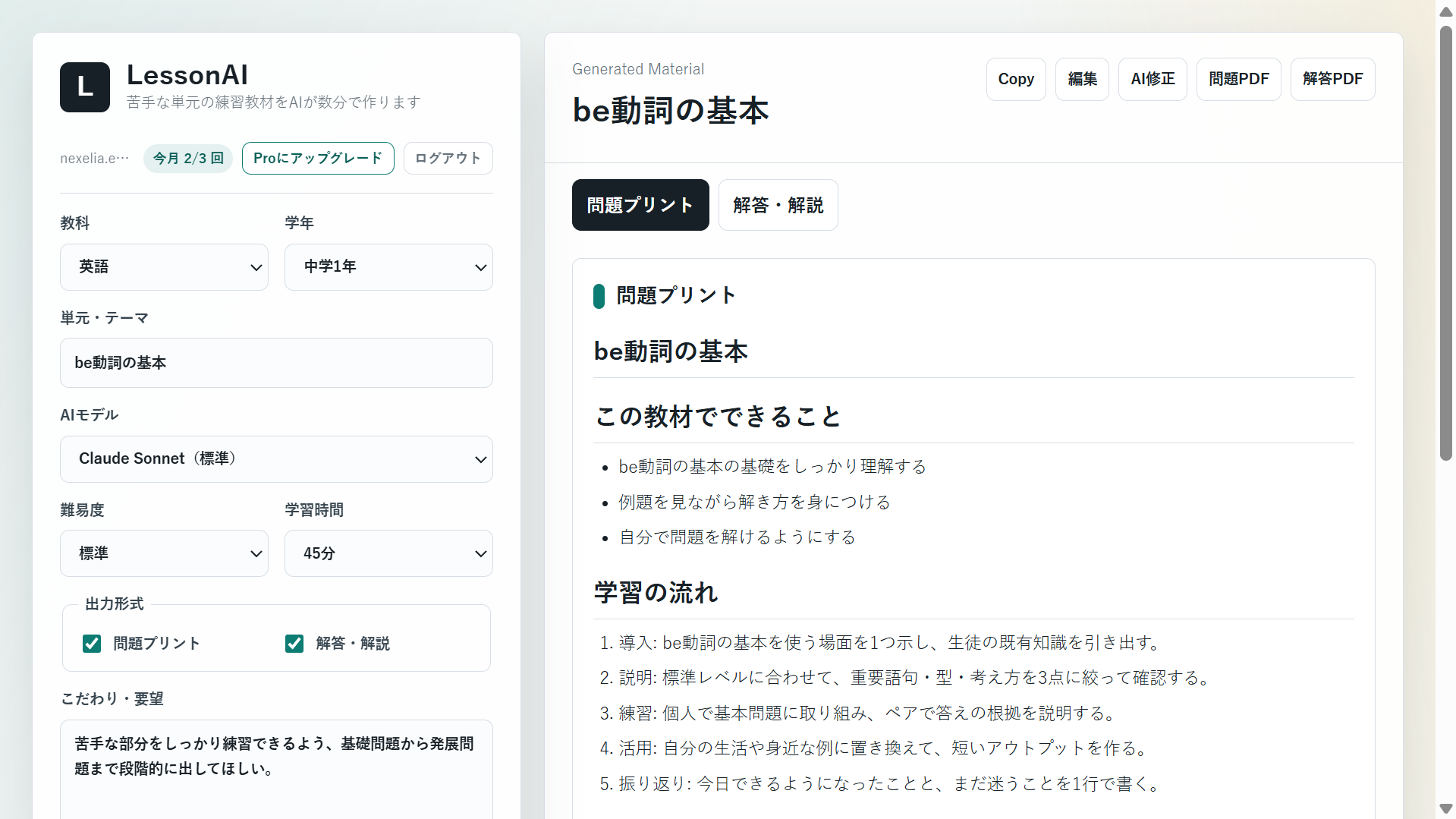The width and height of the screenshot is (1456, 819).
Task: Click the 単元・テーマ input field
Action: pos(276,363)
